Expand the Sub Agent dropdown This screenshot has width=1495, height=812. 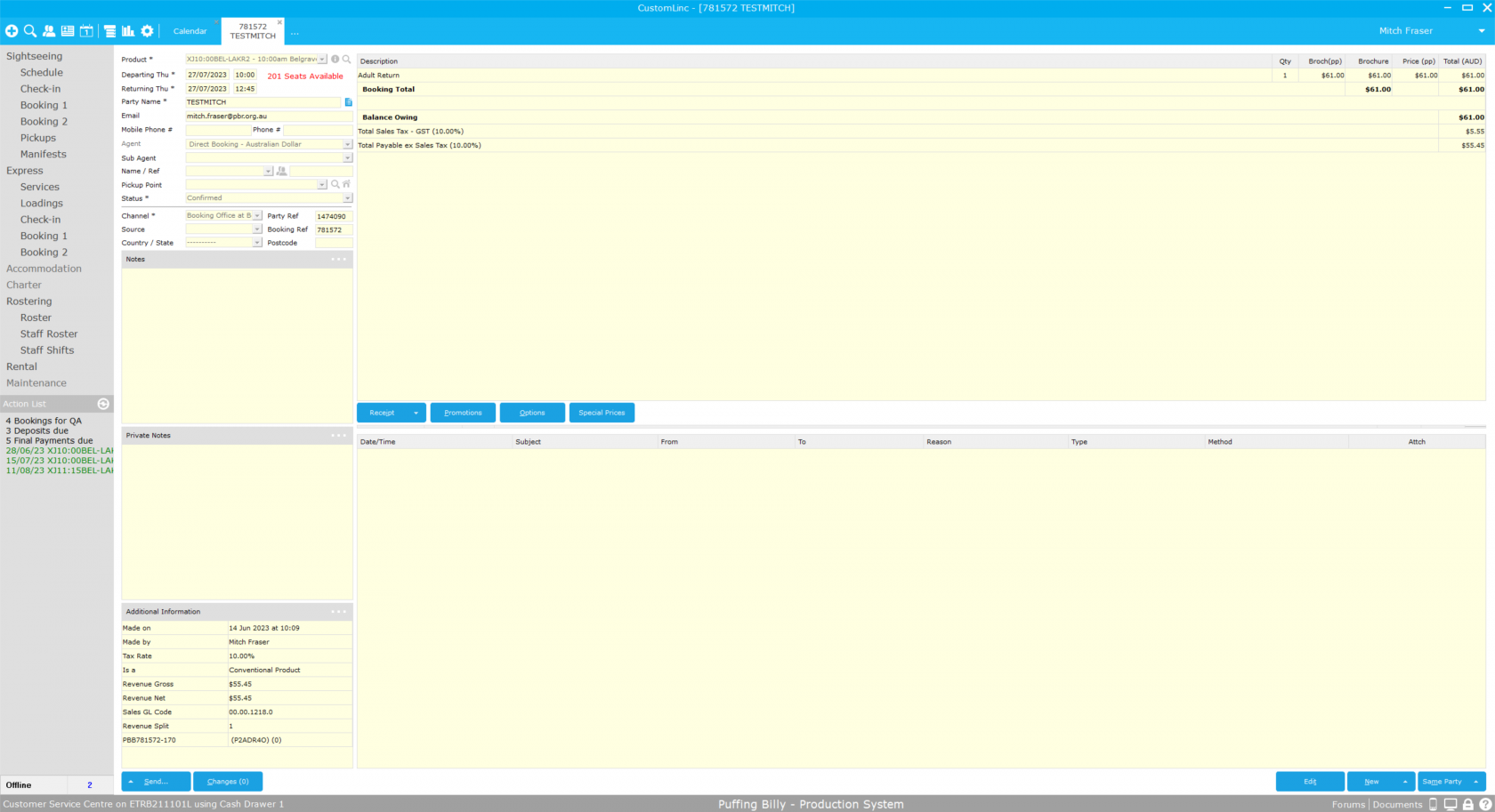347,158
